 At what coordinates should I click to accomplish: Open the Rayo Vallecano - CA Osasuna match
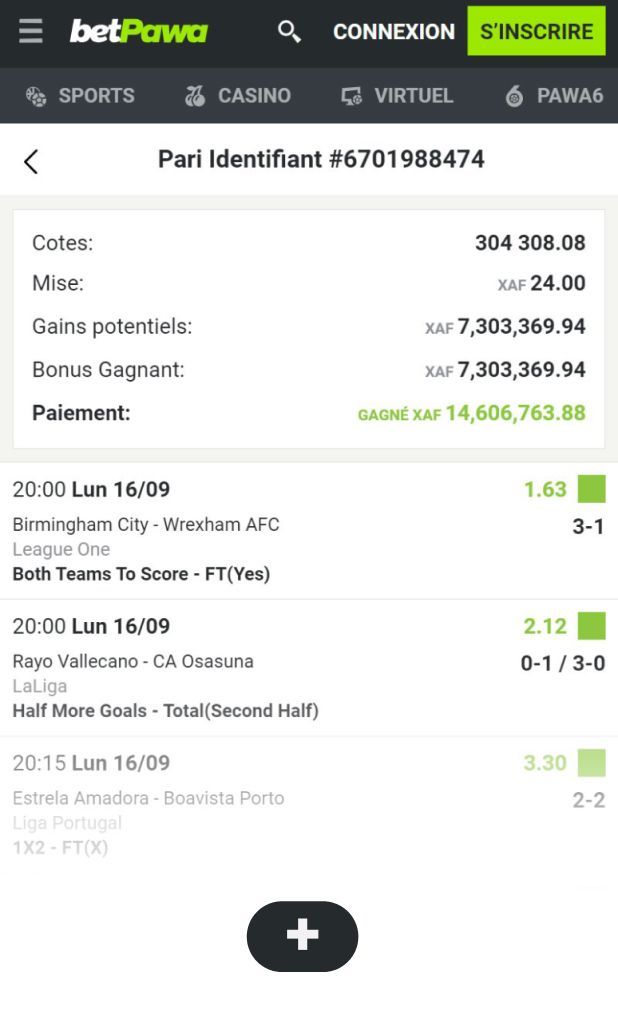click(x=133, y=662)
